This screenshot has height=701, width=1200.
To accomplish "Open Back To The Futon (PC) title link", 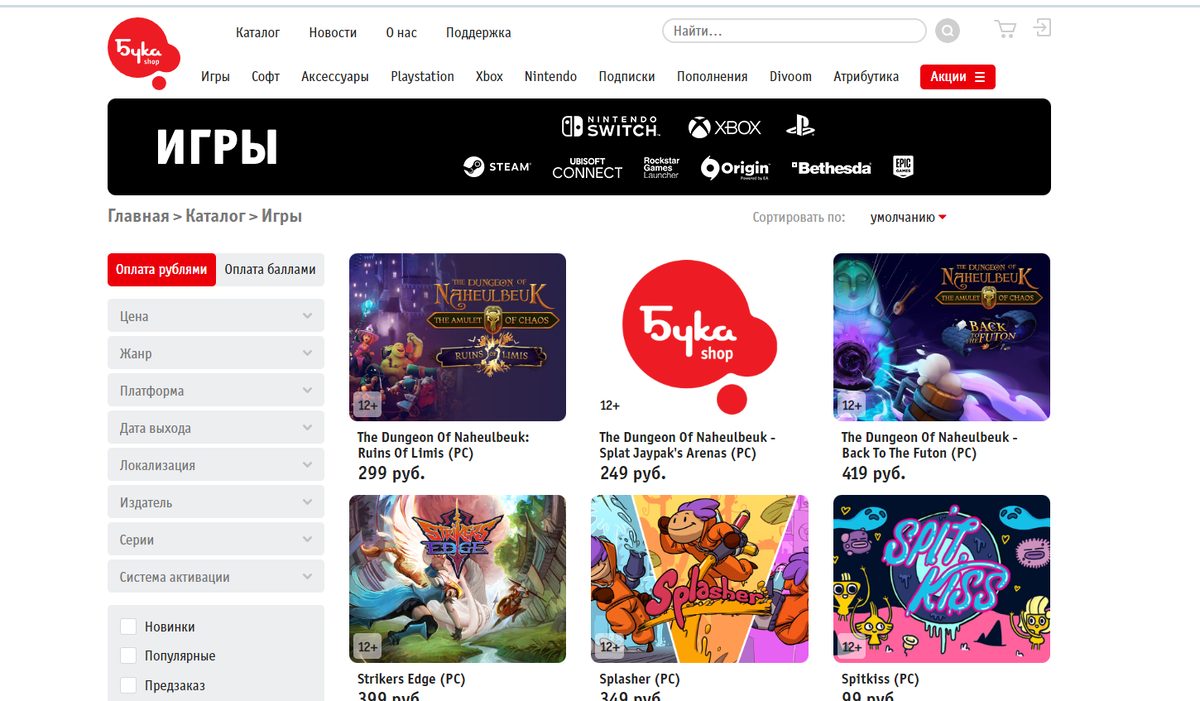I will click(x=929, y=445).
